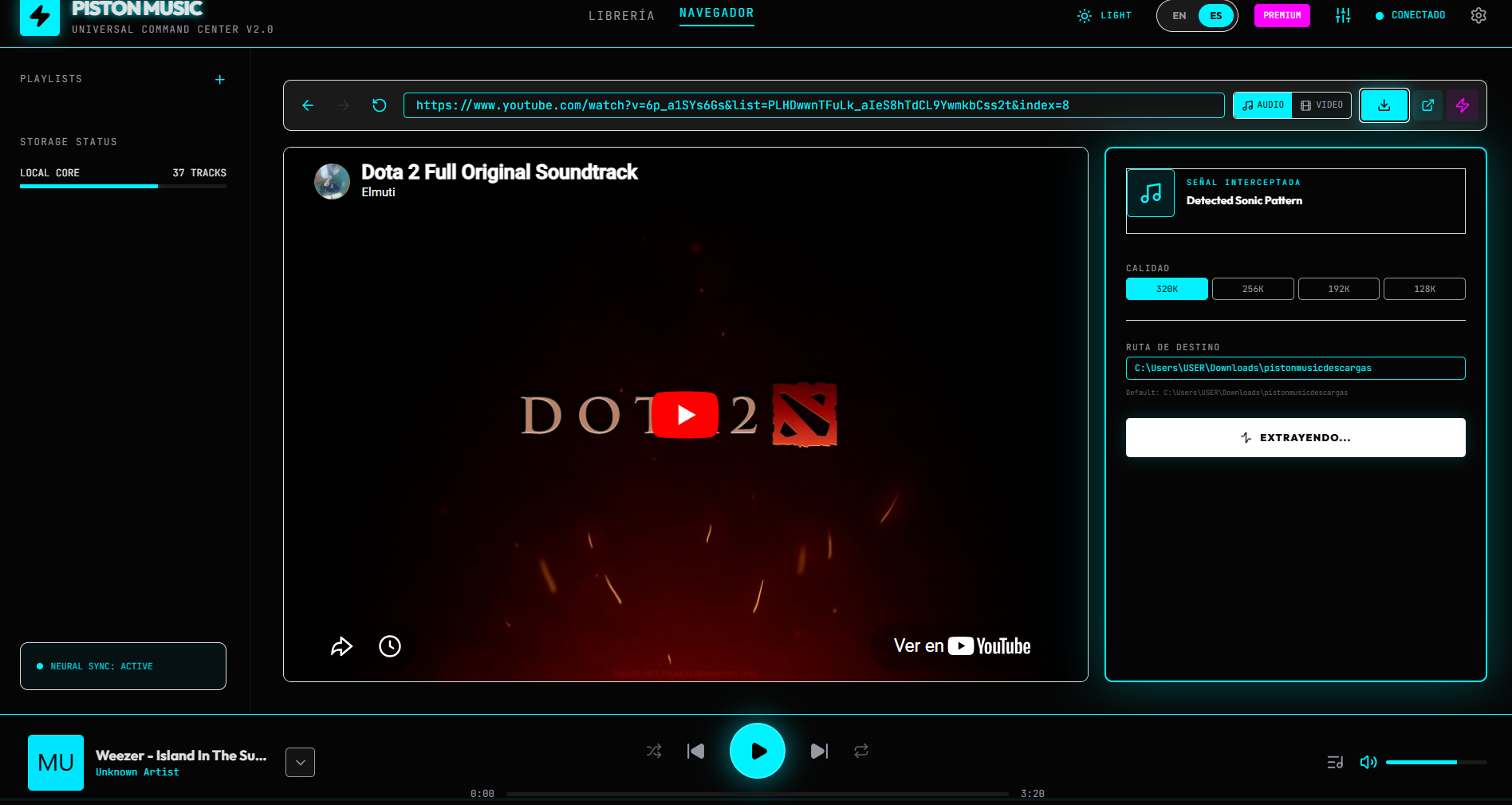Click the Extrayendo button

tap(1296, 437)
